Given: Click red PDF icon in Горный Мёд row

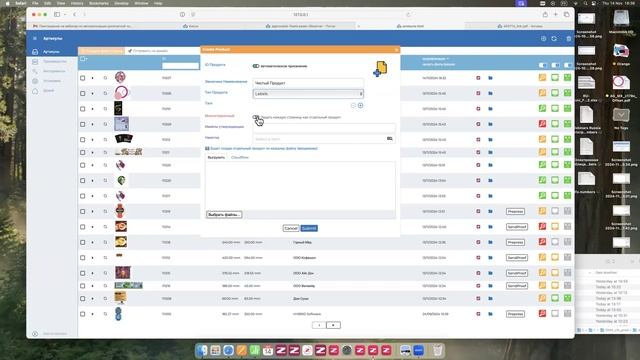Looking at the screenshot, I should pyautogui.click(x=542, y=242).
